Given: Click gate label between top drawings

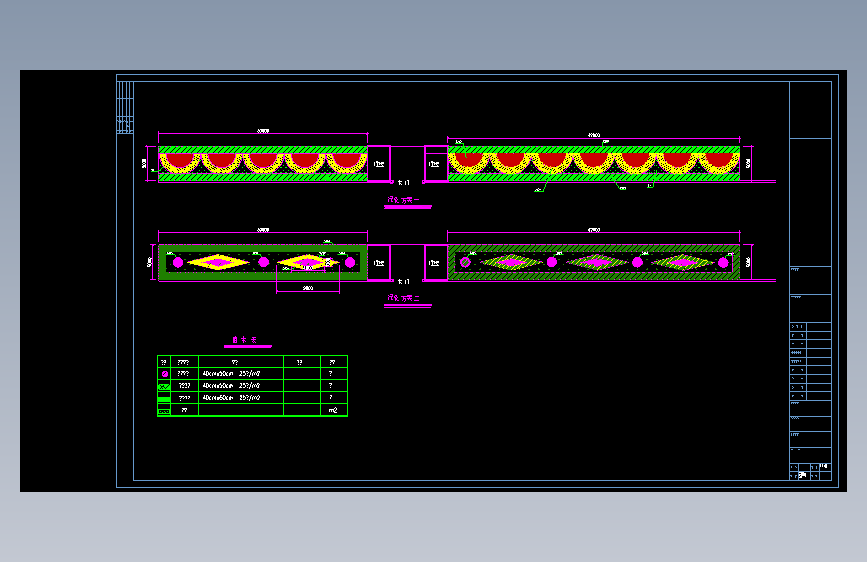Looking at the screenshot, I should pyautogui.click(x=404, y=182).
